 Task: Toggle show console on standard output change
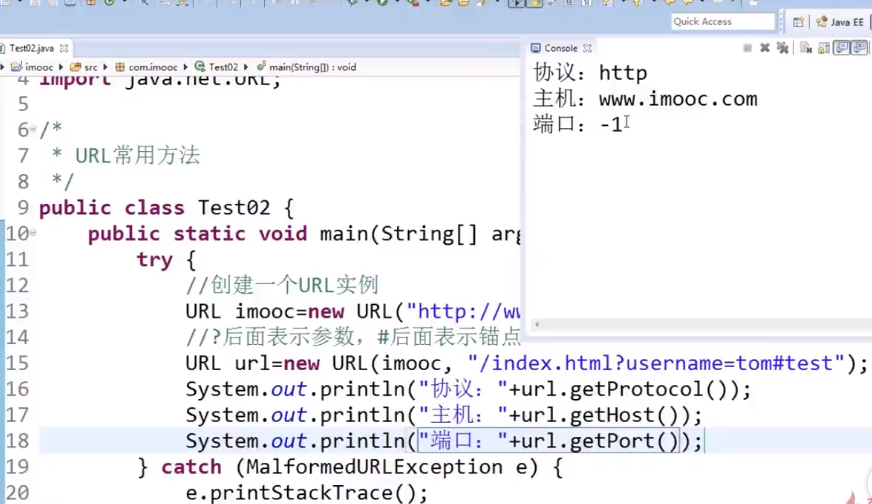pyautogui.click(x=842, y=48)
